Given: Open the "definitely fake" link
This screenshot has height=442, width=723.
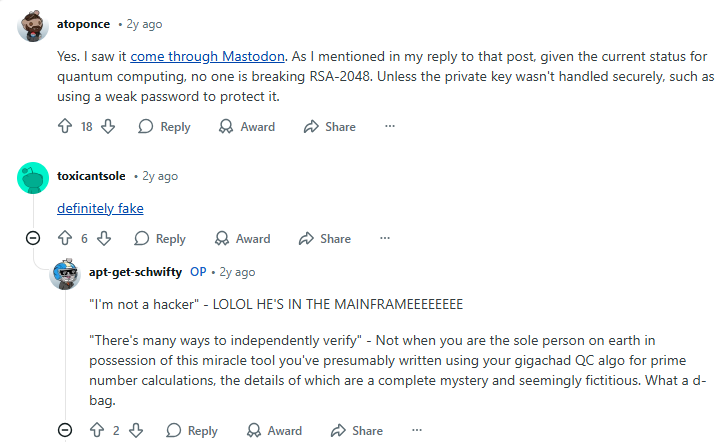Looking at the screenshot, I should coord(100,208).
